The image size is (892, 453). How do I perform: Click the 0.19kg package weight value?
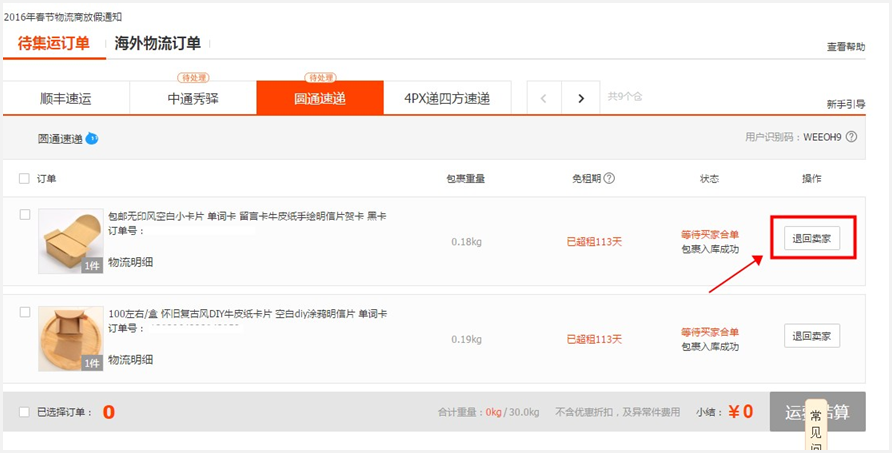tap(466, 339)
